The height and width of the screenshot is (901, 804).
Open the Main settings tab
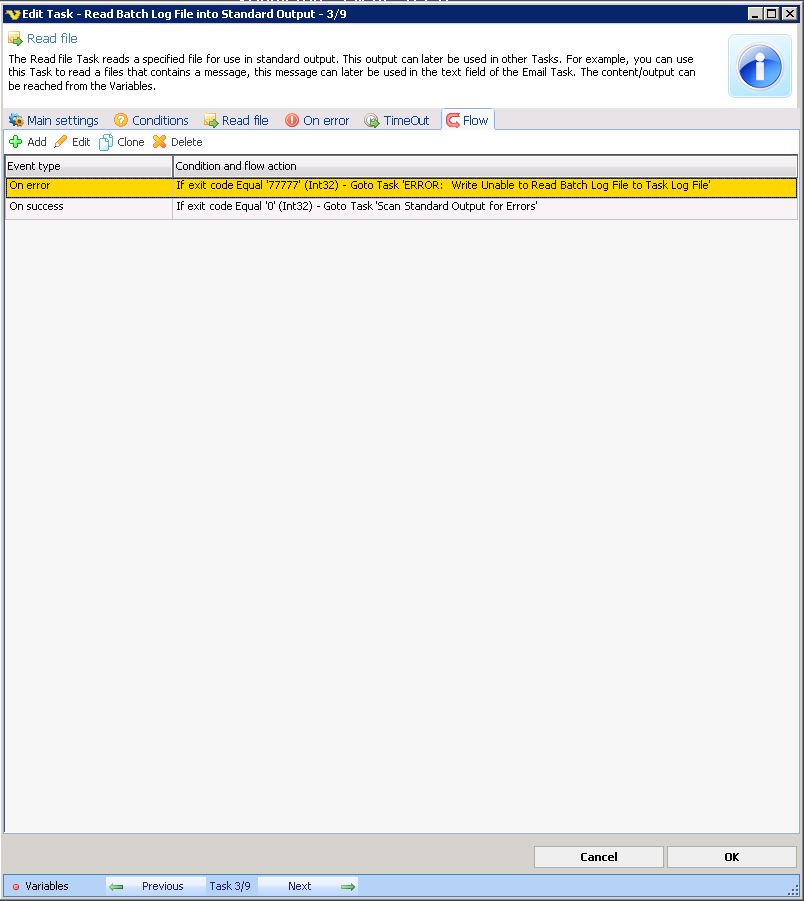(54, 120)
